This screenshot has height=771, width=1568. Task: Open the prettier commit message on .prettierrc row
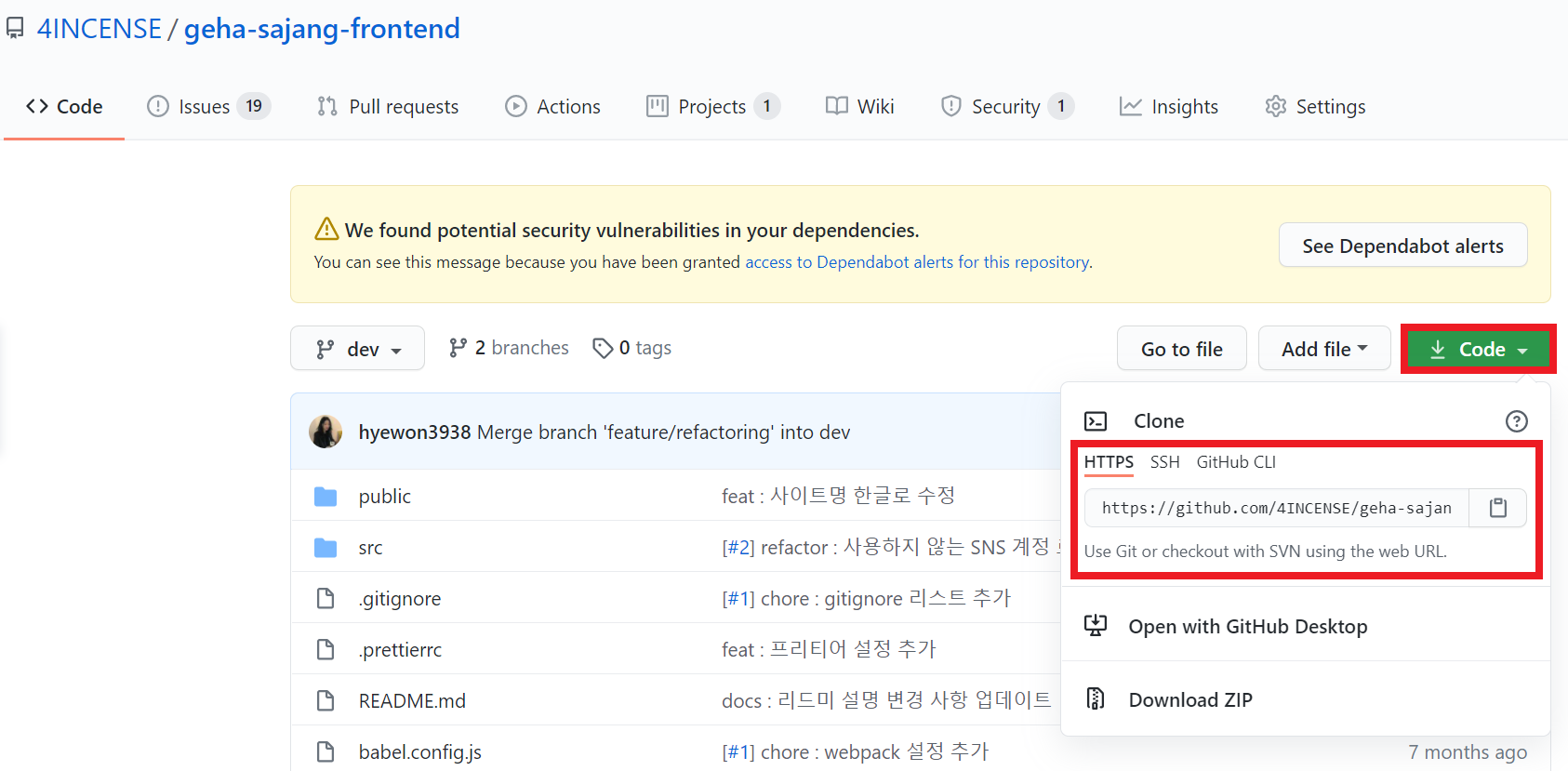click(x=829, y=649)
